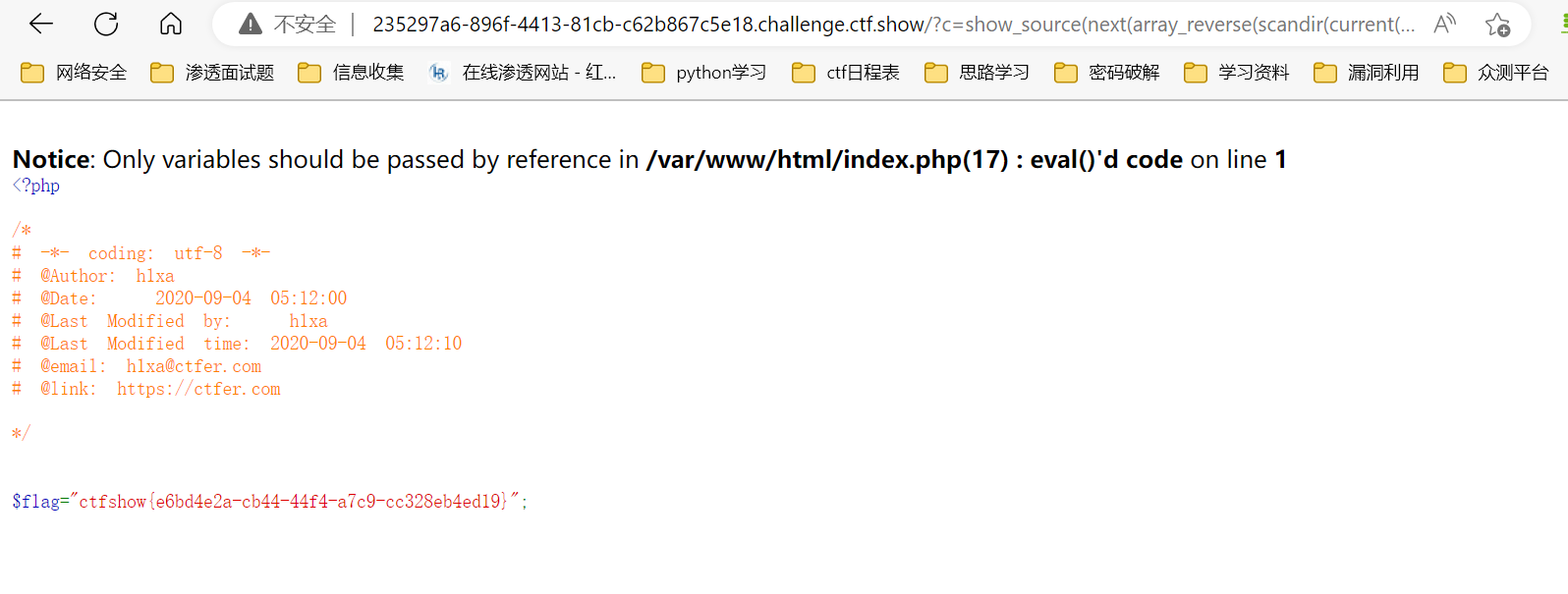Expand the 信息收集 bookmarks folder
The height and width of the screenshot is (594, 1568).
(x=352, y=73)
